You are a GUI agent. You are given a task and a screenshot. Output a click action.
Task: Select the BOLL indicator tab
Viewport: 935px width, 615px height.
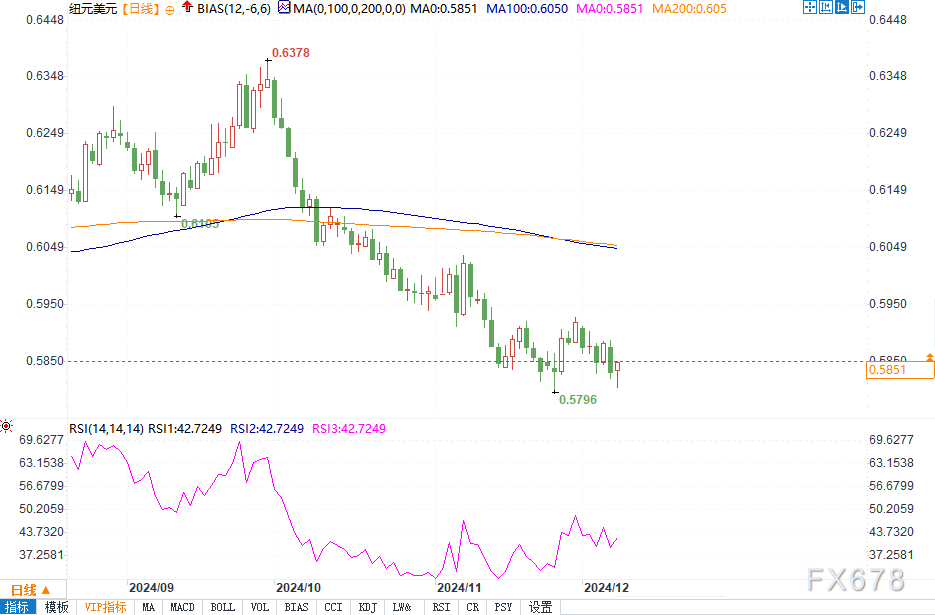click(x=222, y=607)
